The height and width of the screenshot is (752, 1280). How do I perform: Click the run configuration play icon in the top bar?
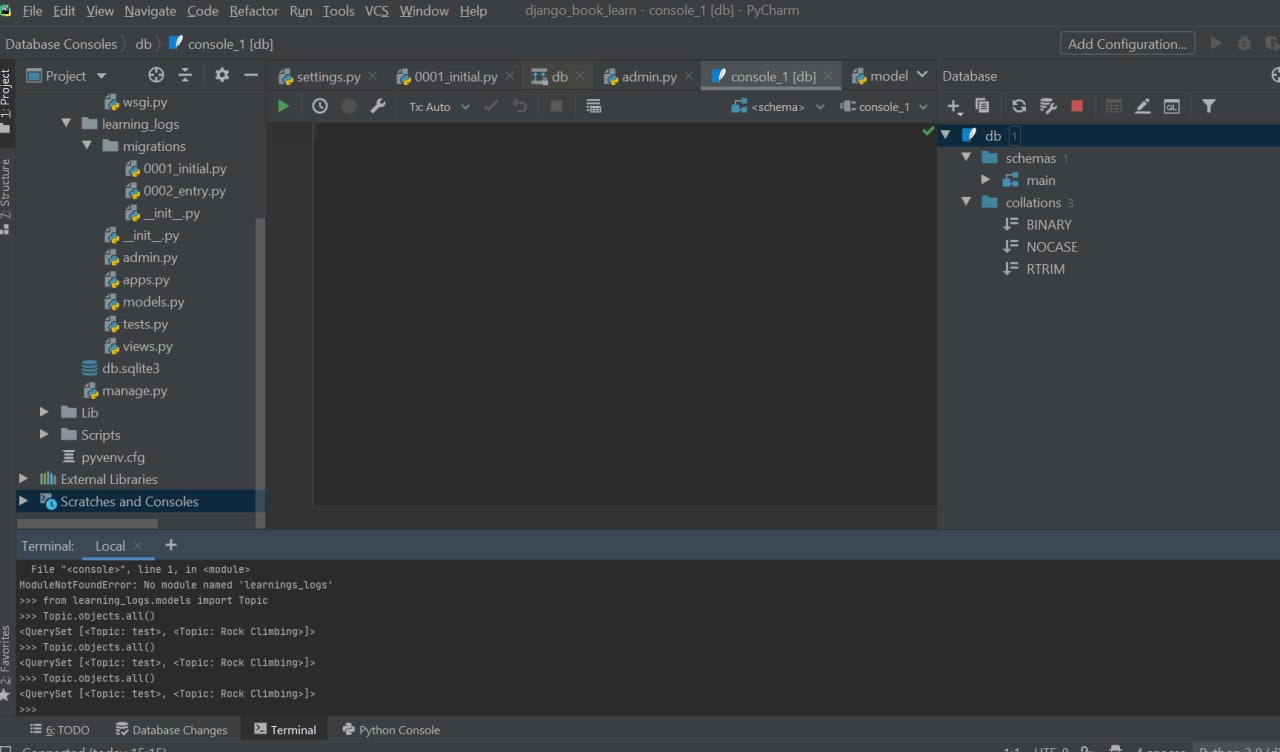click(x=1216, y=43)
